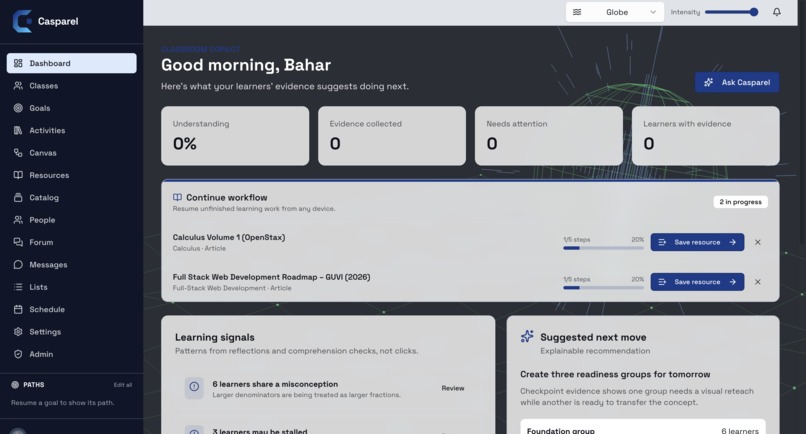Open the Evidence collected card

(392, 136)
